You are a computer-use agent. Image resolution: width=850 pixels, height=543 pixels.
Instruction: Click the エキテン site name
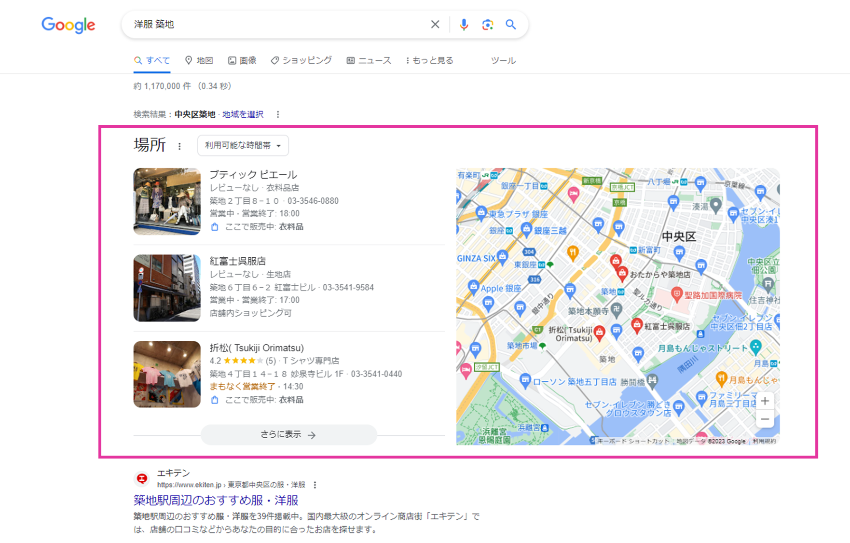pos(173,473)
